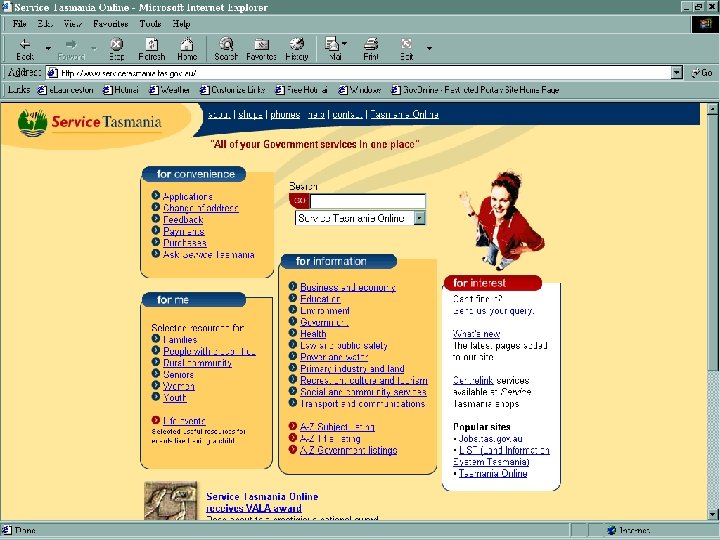Viewport: 720px width, 540px height.
Task: Click the red go search button
Action: [299, 201]
